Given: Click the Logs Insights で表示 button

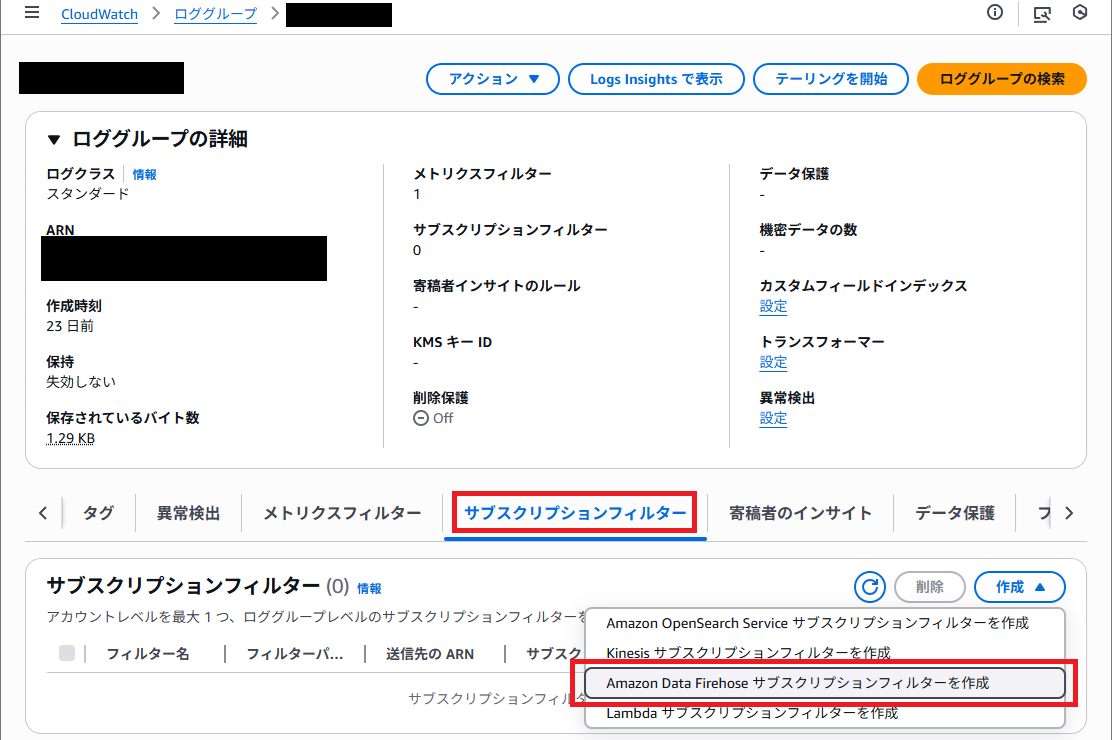Looking at the screenshot, I should point(656,79).
